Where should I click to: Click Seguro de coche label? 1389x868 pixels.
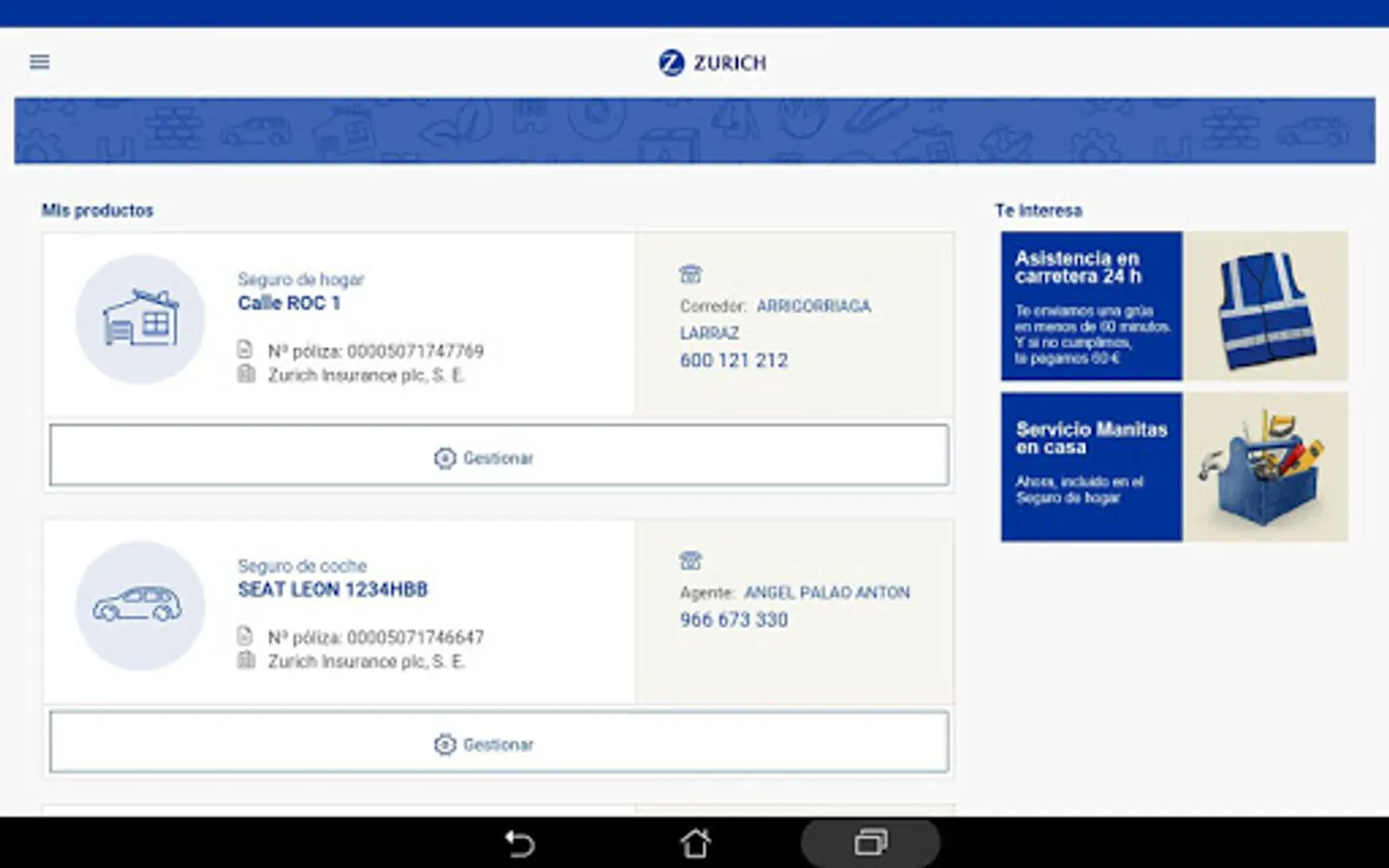302,566
